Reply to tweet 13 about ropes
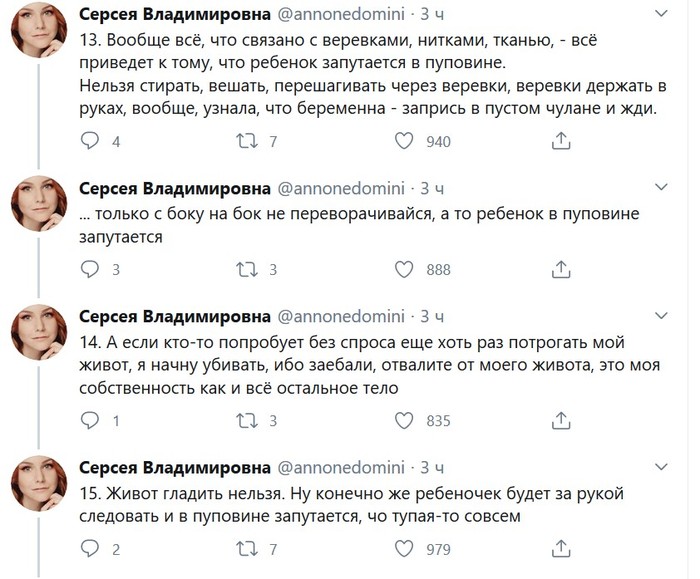The height and width of the screenshot is (579, 700). 90,142
